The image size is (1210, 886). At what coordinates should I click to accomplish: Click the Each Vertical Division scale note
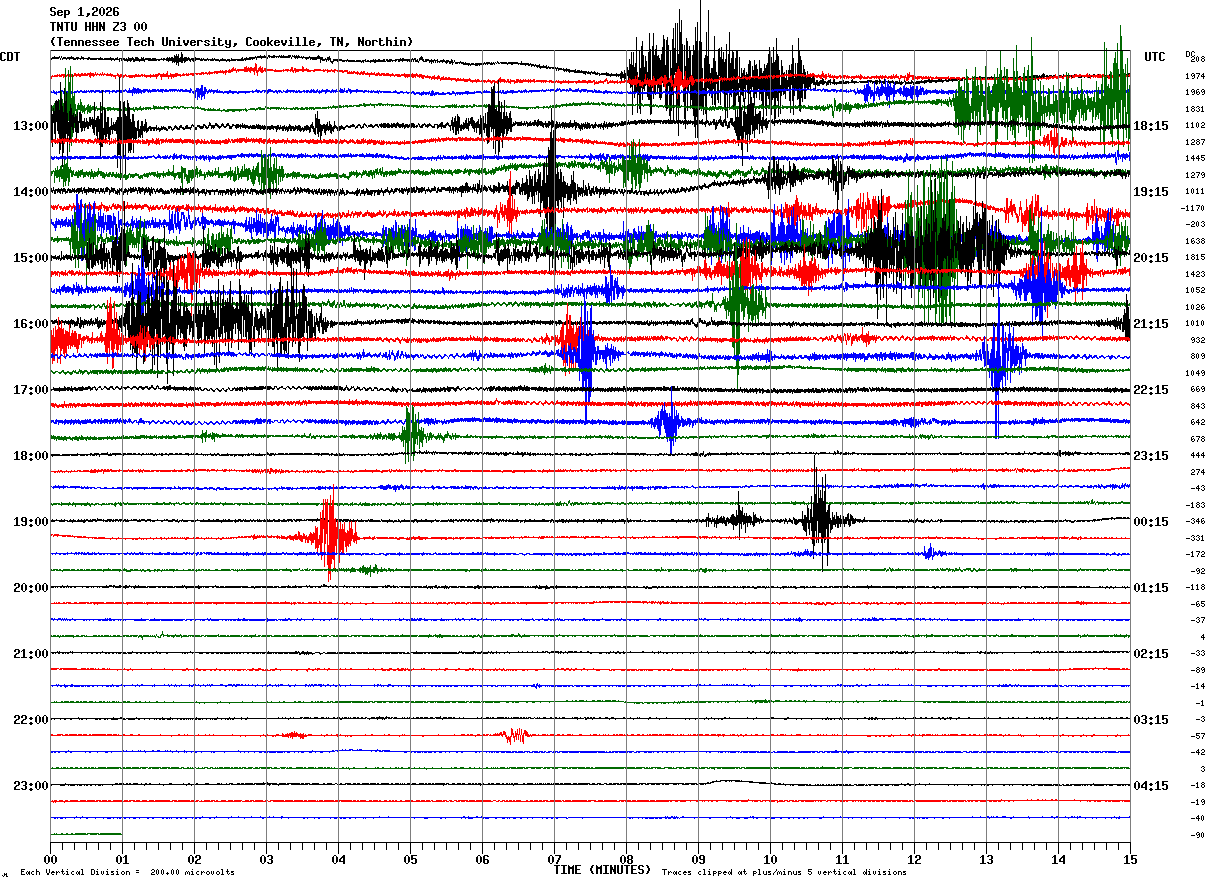coord(127,873)
